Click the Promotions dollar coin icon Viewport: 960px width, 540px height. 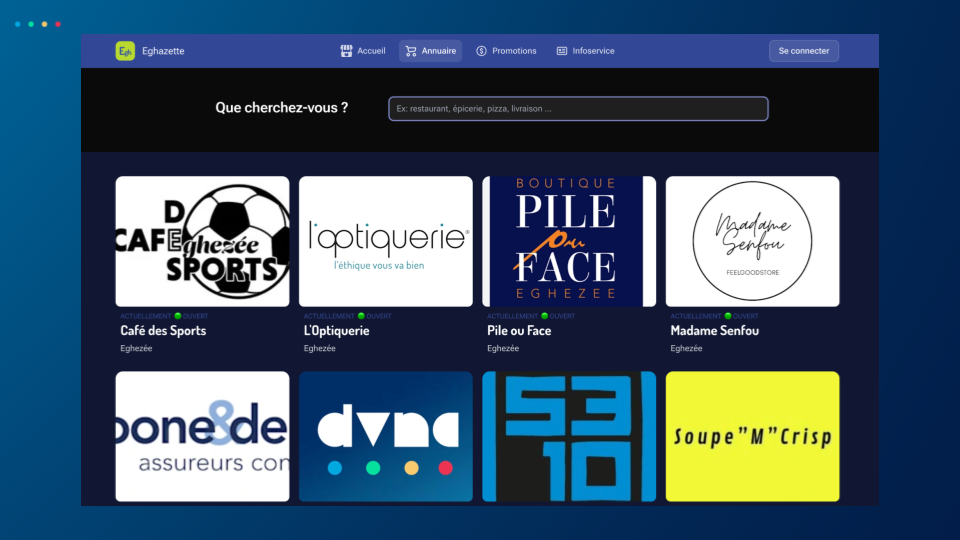tap(481, 51)
